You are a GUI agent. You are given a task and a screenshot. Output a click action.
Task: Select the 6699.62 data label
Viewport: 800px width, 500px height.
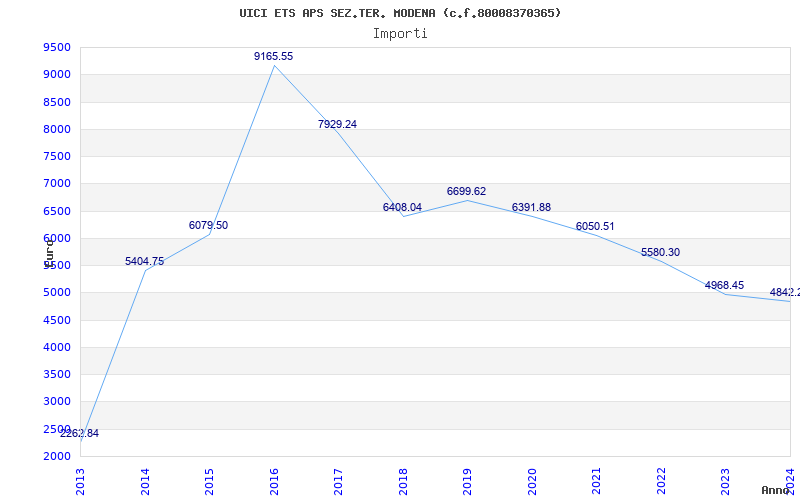click(466, 191)
